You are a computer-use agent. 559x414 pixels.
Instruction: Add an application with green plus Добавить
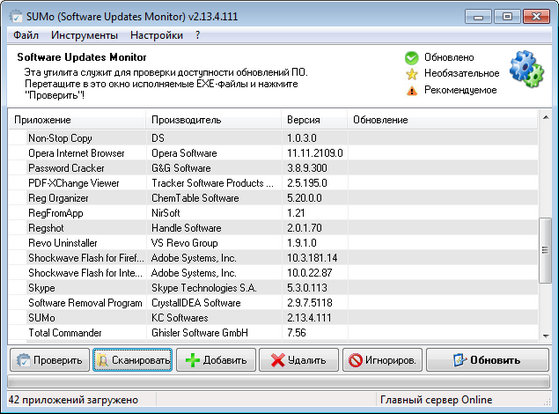click(x=216, y=360)
